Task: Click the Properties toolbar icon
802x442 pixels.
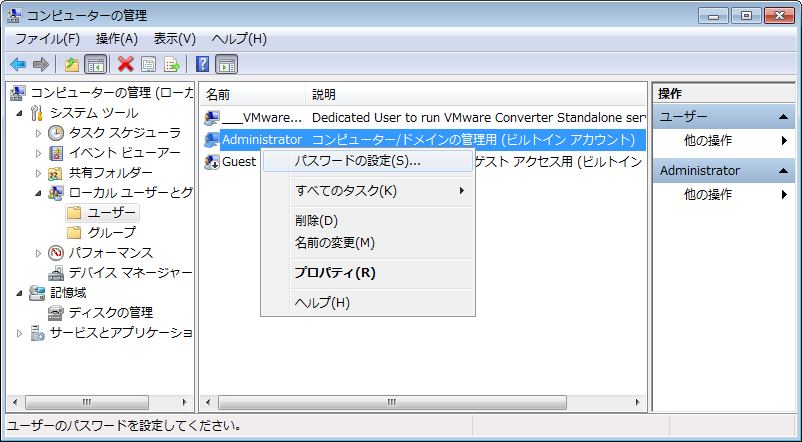Action: tap(148, 64)
